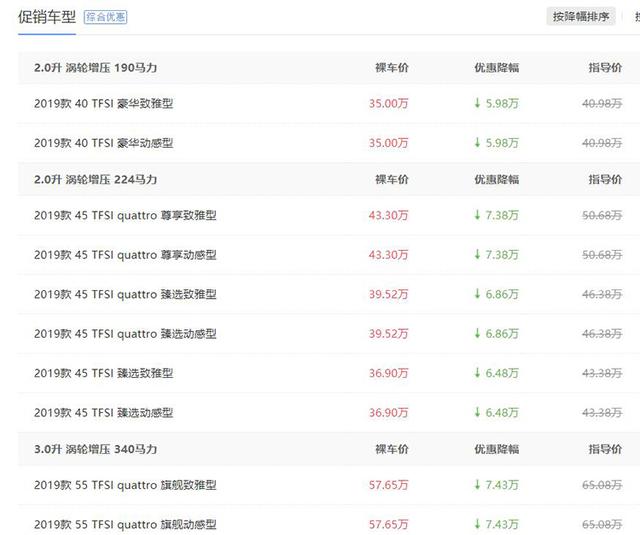Click 36.90万 price of 45 TFSI 臻选致雅型

[x=388, y=373]
